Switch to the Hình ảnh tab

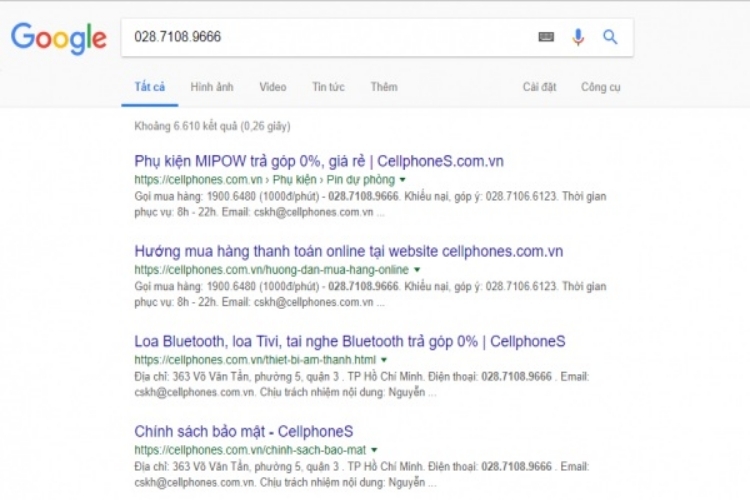(x=212, y=87)
